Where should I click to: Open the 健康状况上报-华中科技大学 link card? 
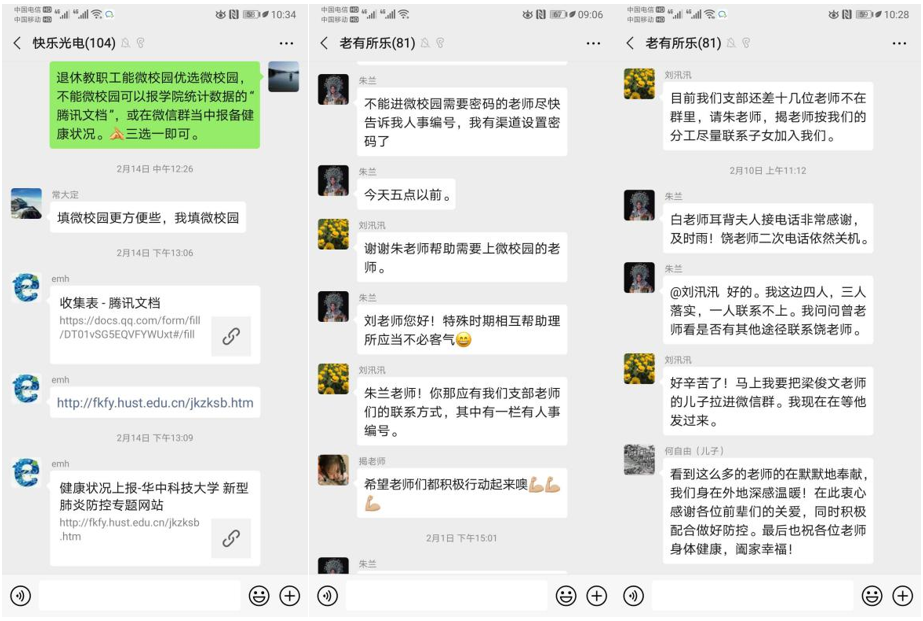155,517
